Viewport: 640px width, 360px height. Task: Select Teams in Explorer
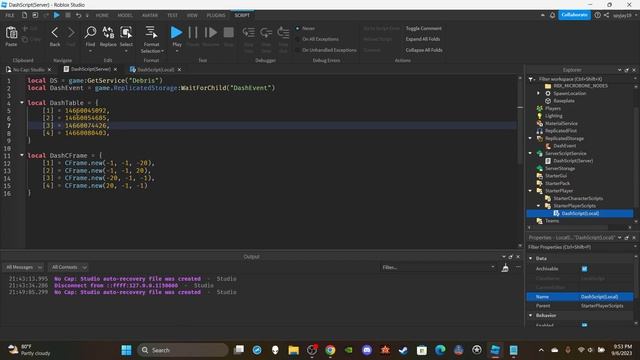click(552, 221)
